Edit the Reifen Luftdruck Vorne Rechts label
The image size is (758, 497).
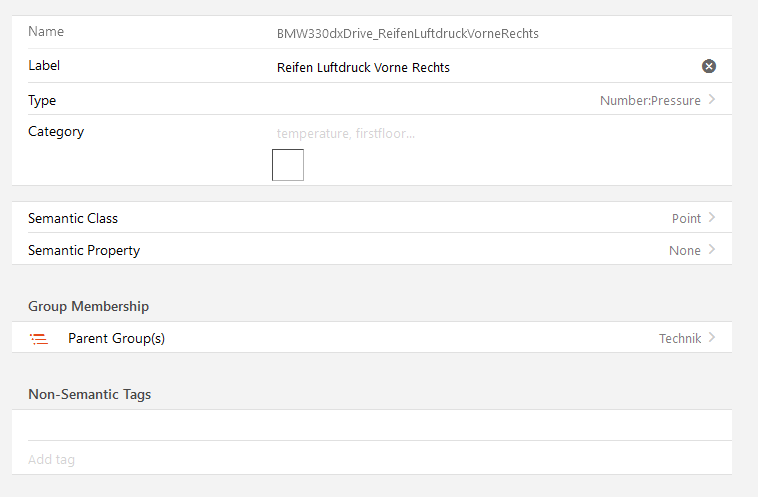[363, 67]
